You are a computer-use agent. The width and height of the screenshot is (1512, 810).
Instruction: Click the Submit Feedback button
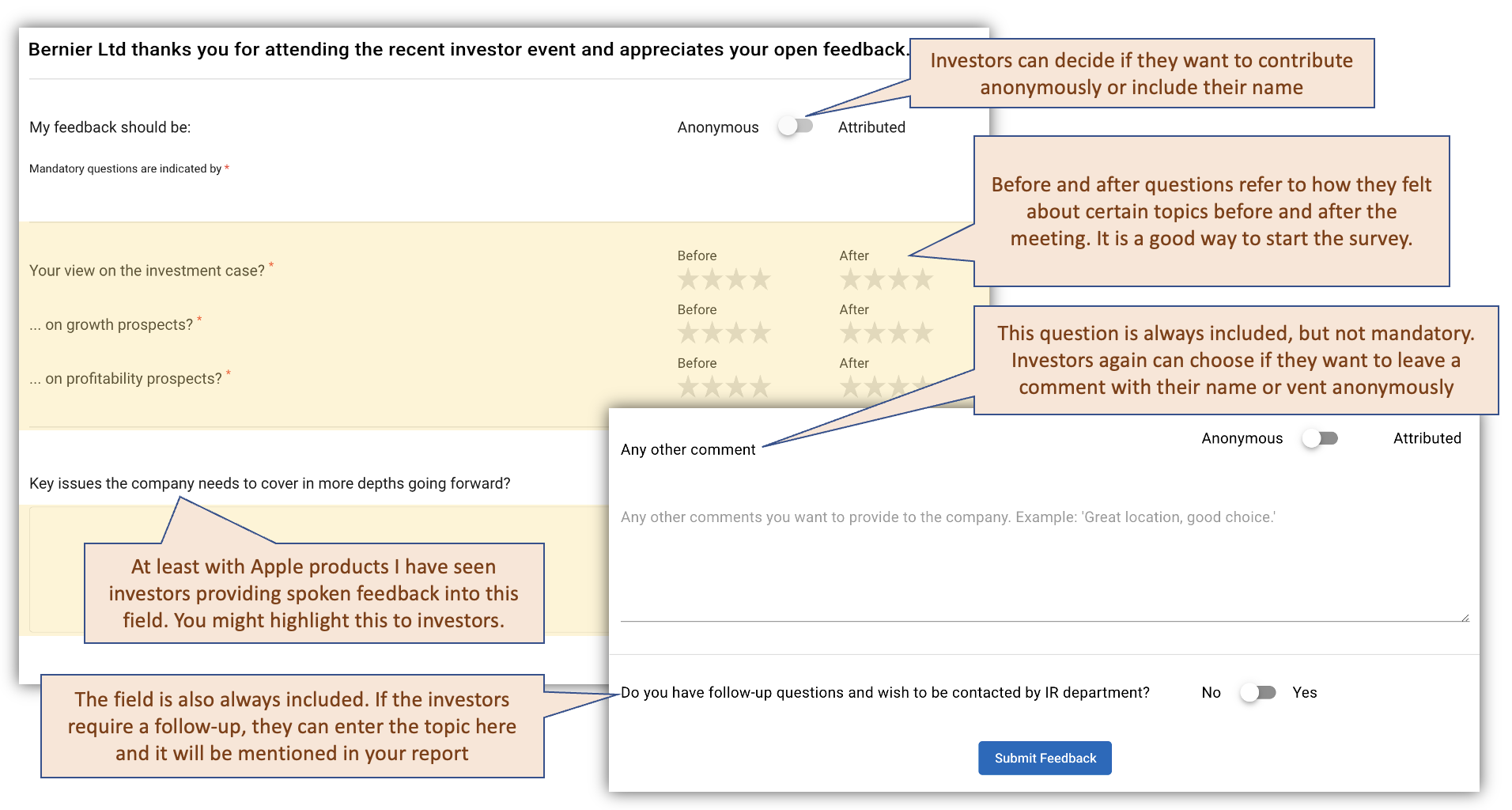coord(1045,758)
